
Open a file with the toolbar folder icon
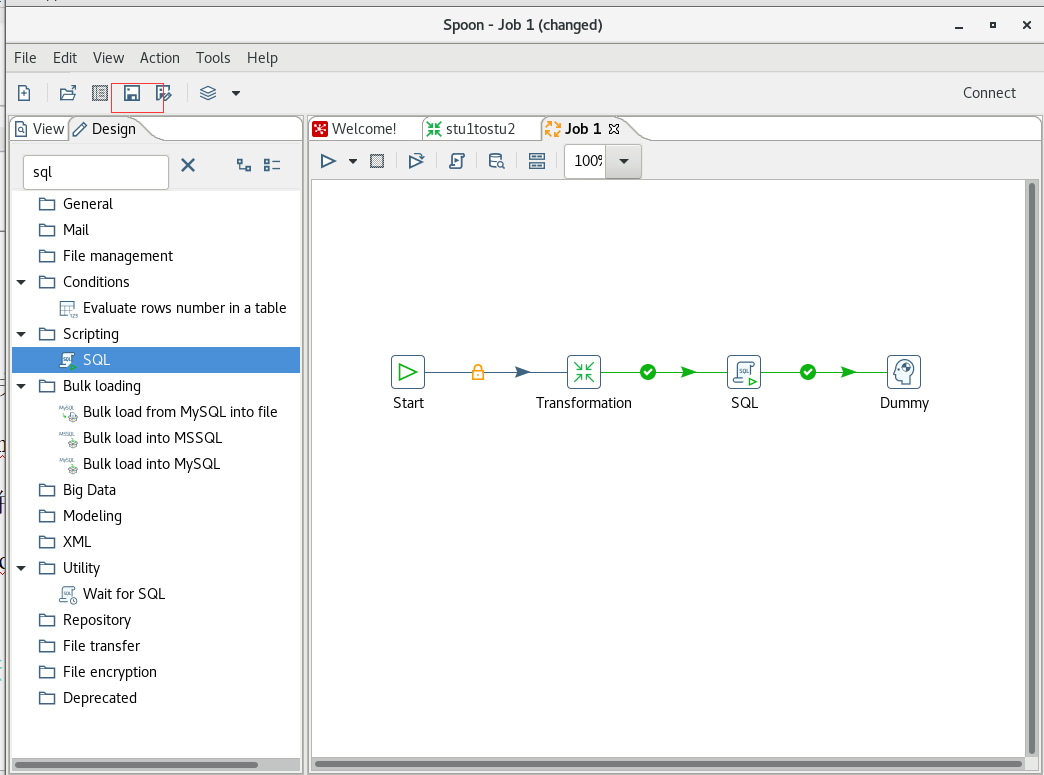68,93
